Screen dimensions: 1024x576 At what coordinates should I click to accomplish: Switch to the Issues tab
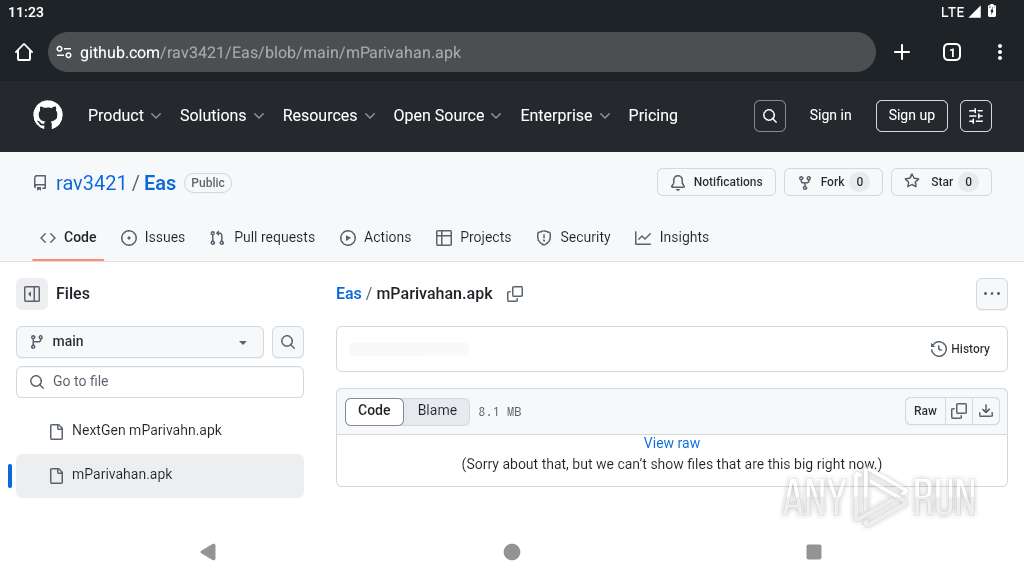coord(153,238)
